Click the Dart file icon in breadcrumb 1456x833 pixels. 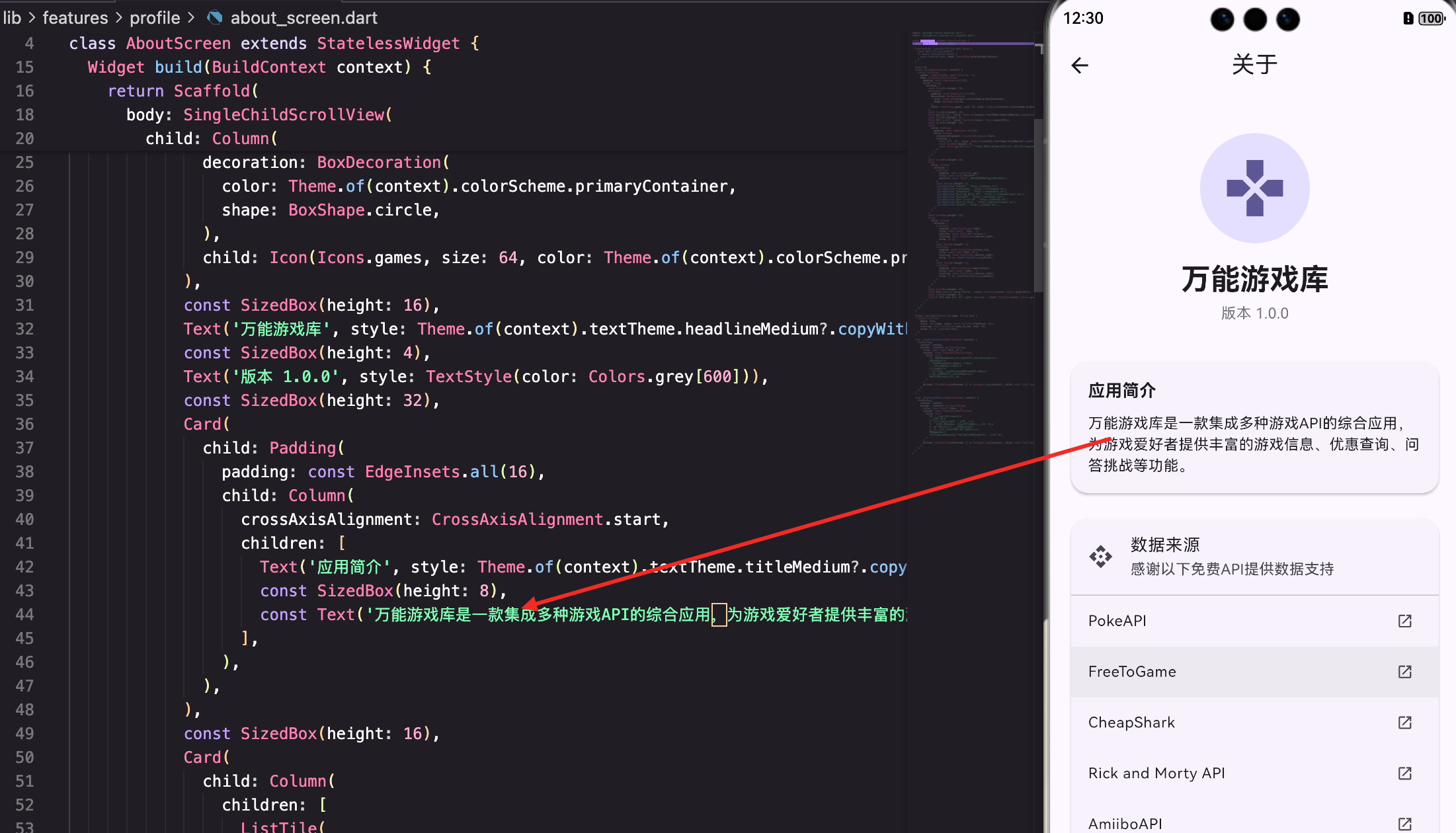coord(214,18)
